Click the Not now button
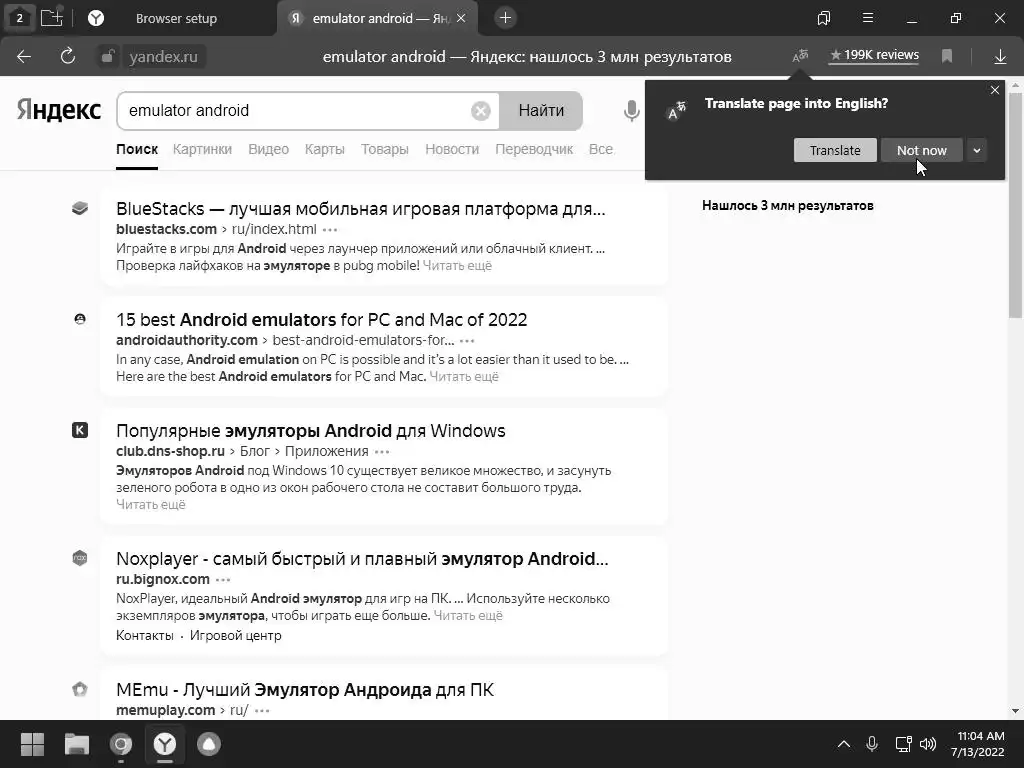The height and width of the screenshot is (768, 1024). pos(921,150)
